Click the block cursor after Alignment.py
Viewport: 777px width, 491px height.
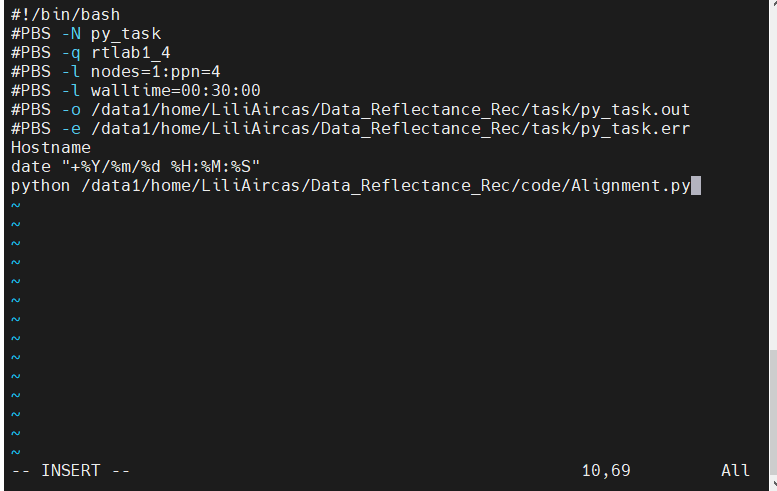(696, 185)
